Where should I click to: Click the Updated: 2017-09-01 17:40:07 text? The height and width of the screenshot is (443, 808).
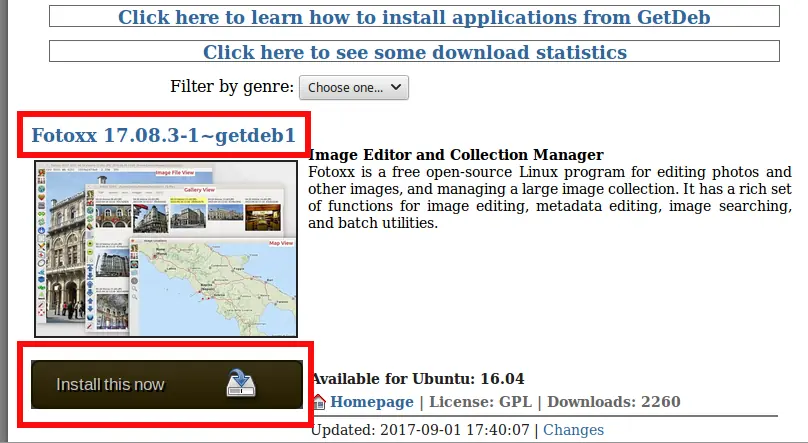420,430
